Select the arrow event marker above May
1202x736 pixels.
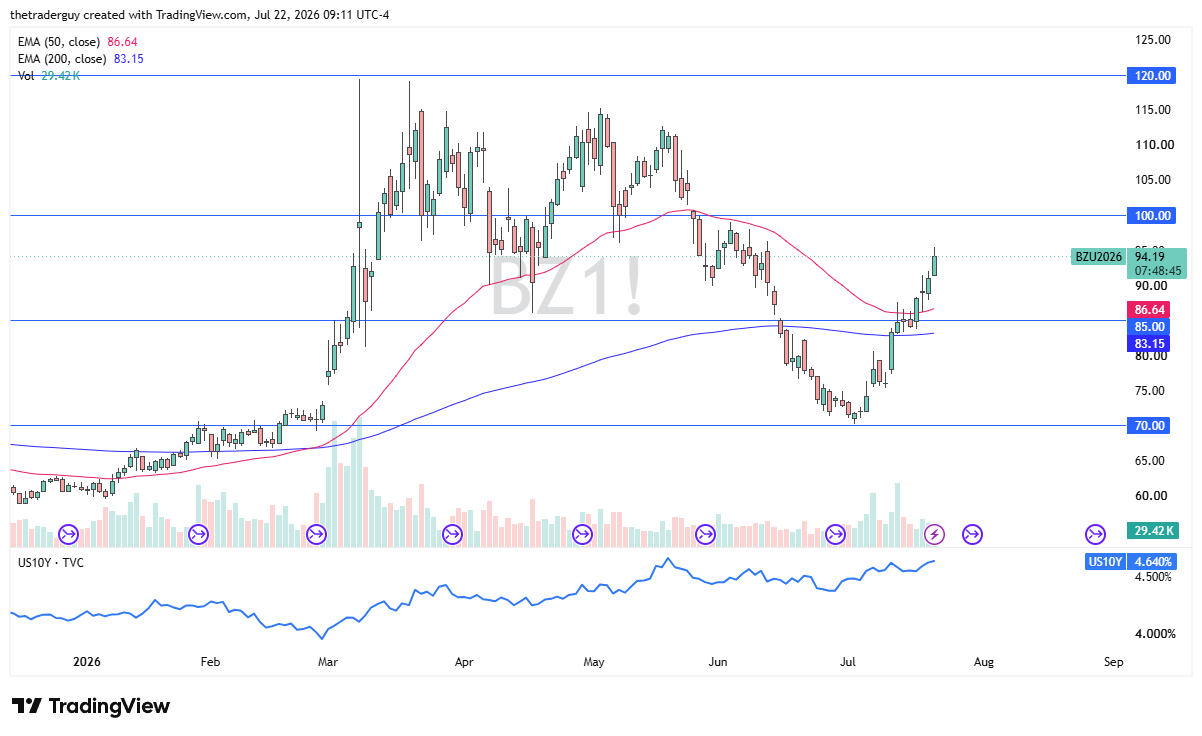pyautogui.click(x=582, y=535)
